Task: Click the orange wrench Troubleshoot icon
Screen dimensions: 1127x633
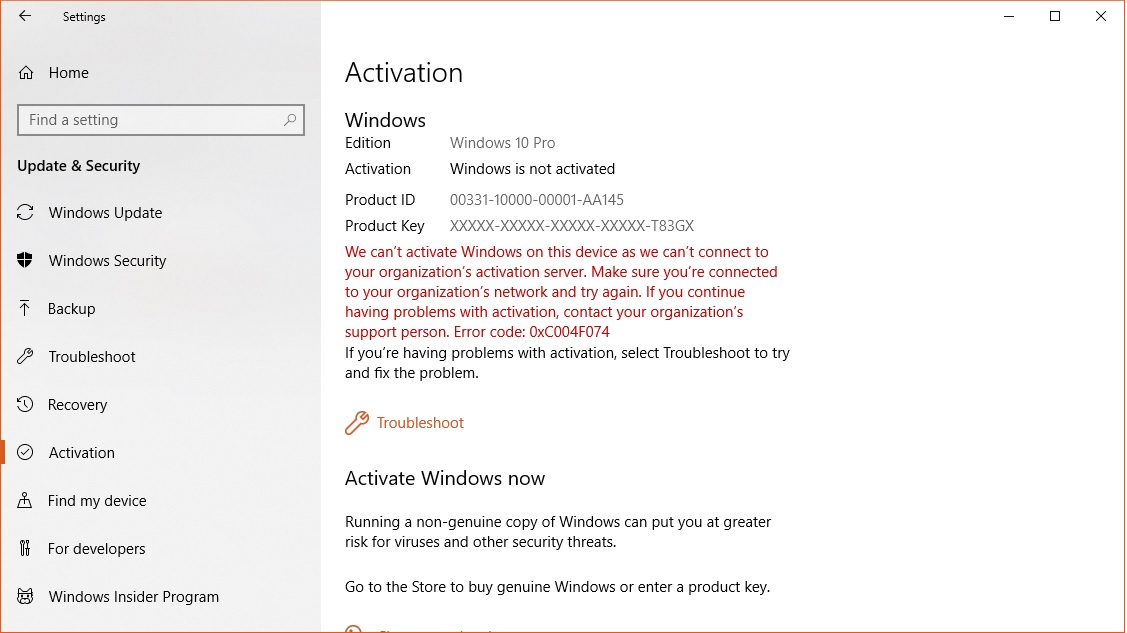Action: [356, 422]
